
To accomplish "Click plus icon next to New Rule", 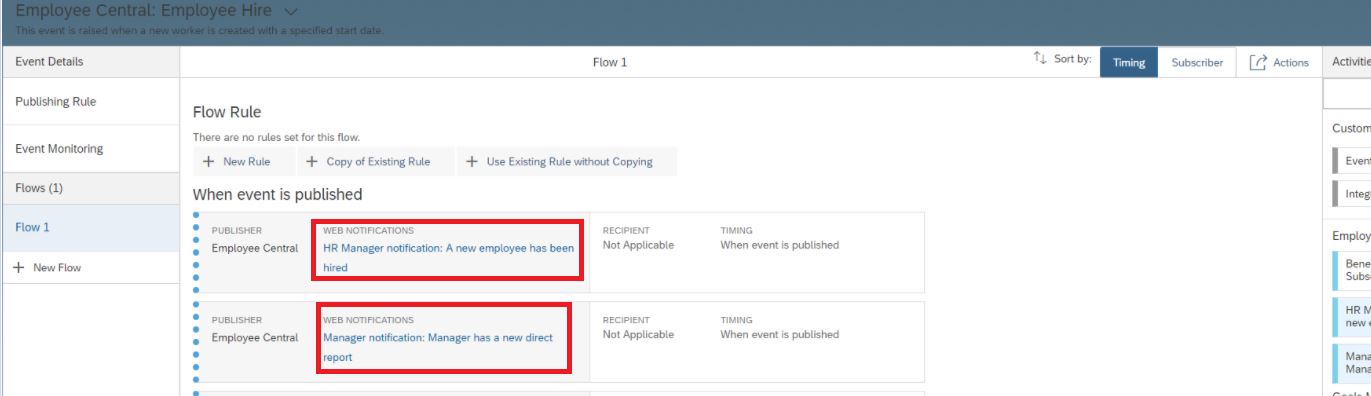I will pos(208,162).
